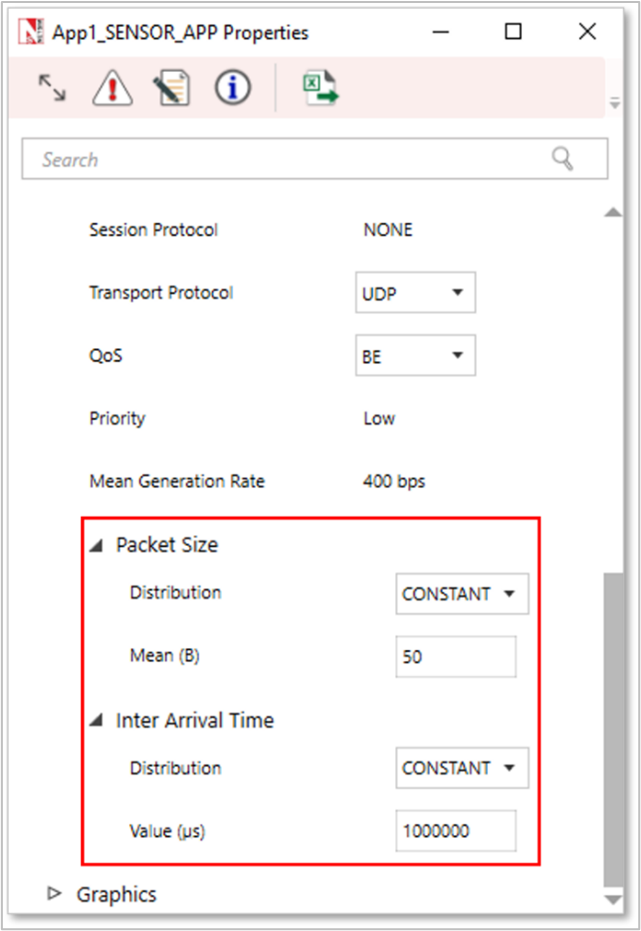Click the Mean (B) input field
The width and height of the screenshot is (641, 931).
click(456, 657)
